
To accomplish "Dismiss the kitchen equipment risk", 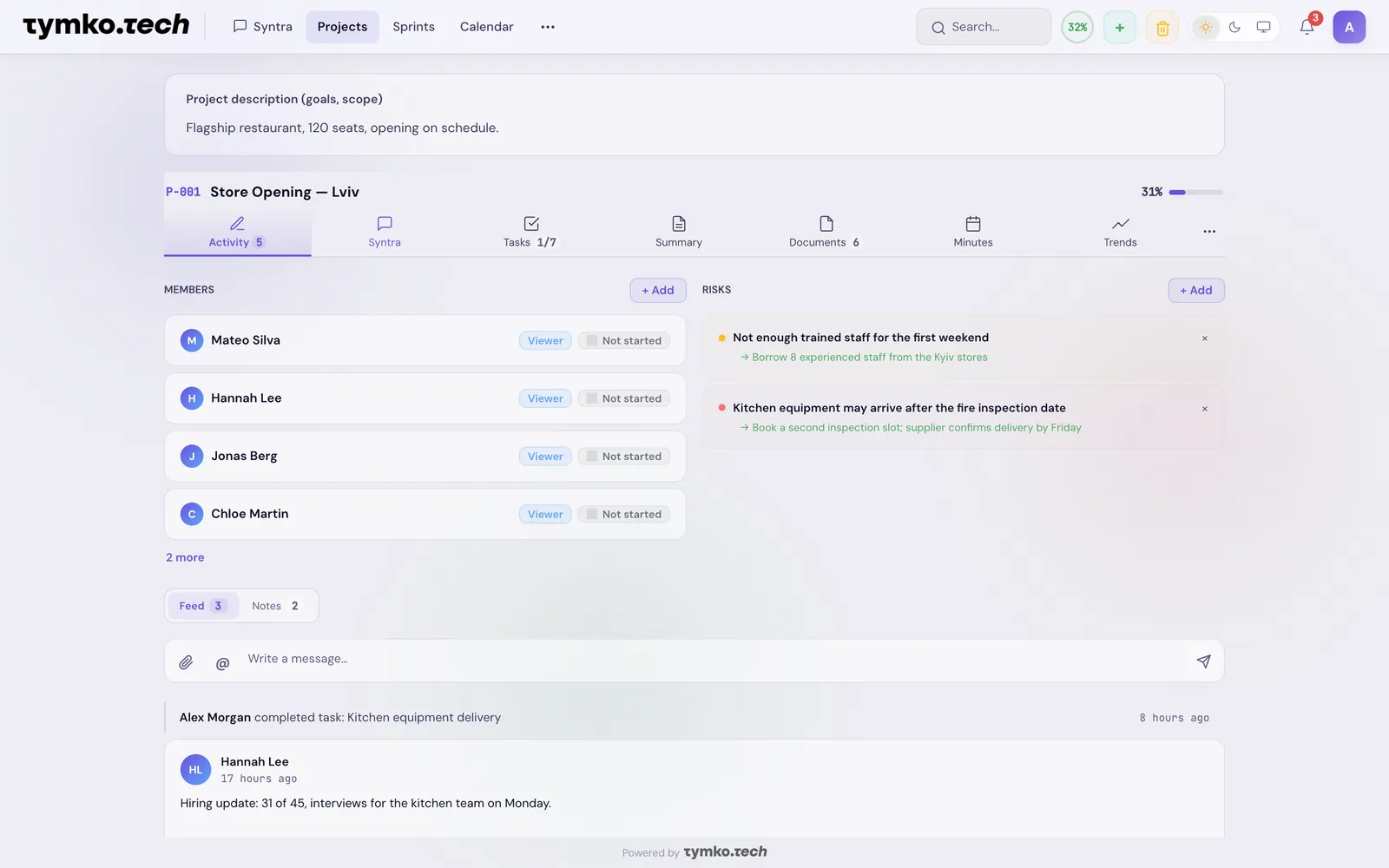I will click(x=1204, y=409).
